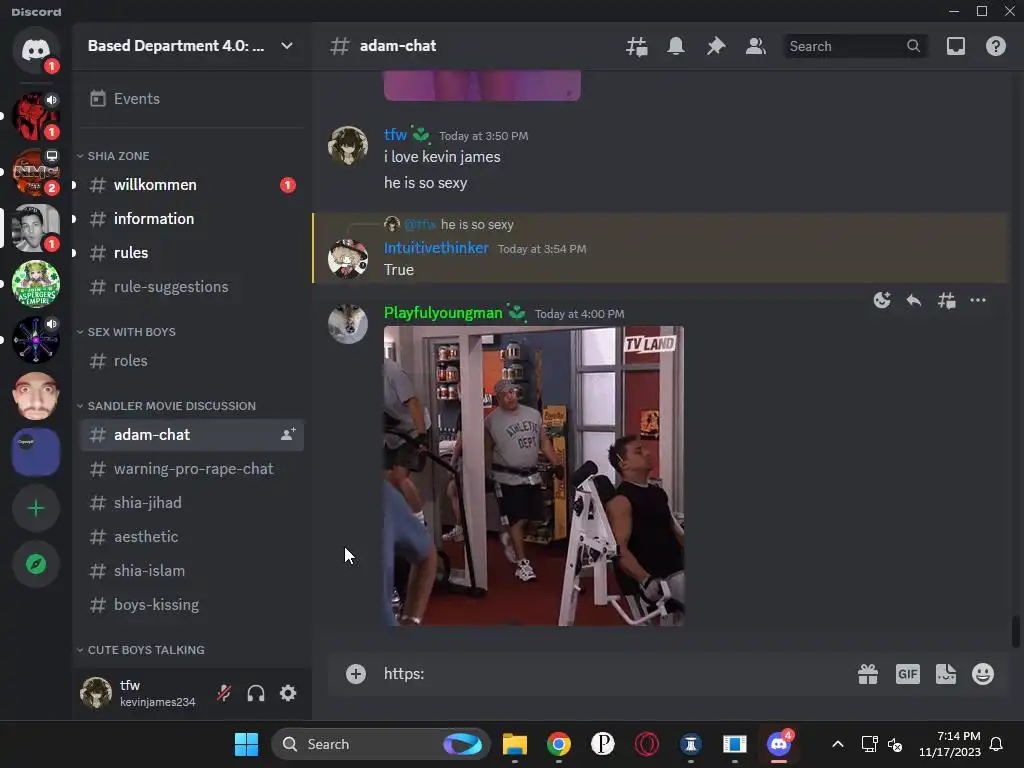
Task: Open notification settings bell in channel header
Action: pos(676,46)
